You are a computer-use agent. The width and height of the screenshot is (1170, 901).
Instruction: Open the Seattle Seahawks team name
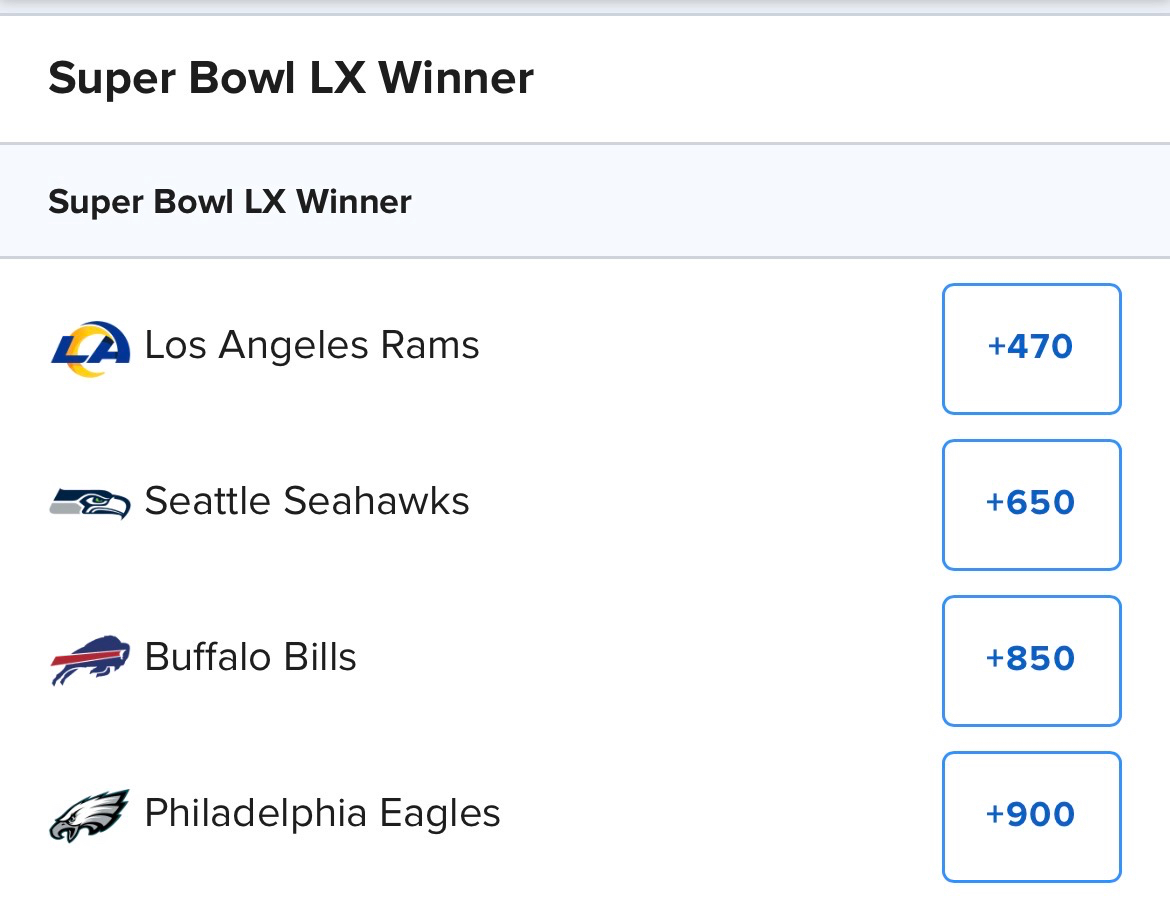pos(307,501)
